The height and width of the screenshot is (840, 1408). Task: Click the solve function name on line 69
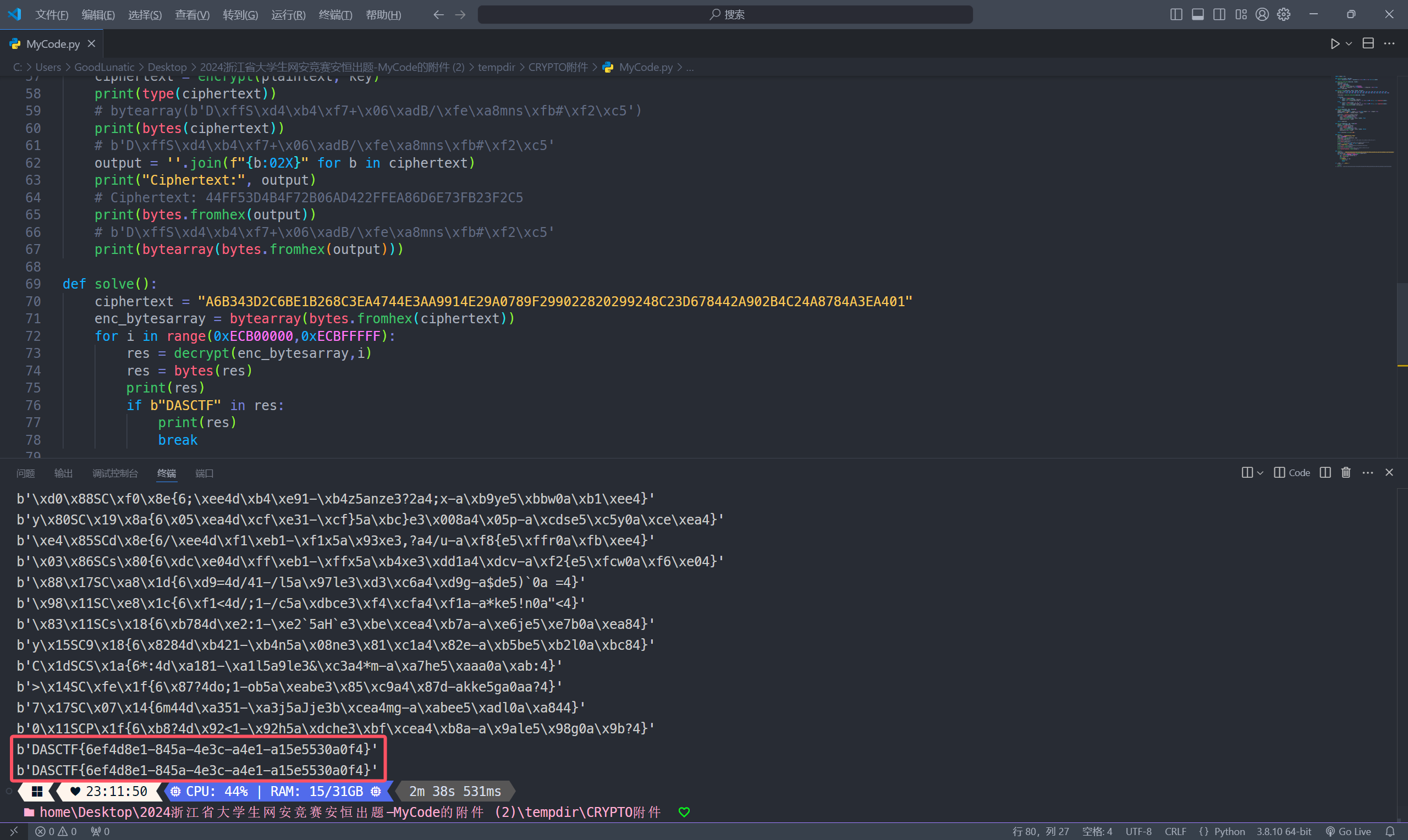(114, 284)
